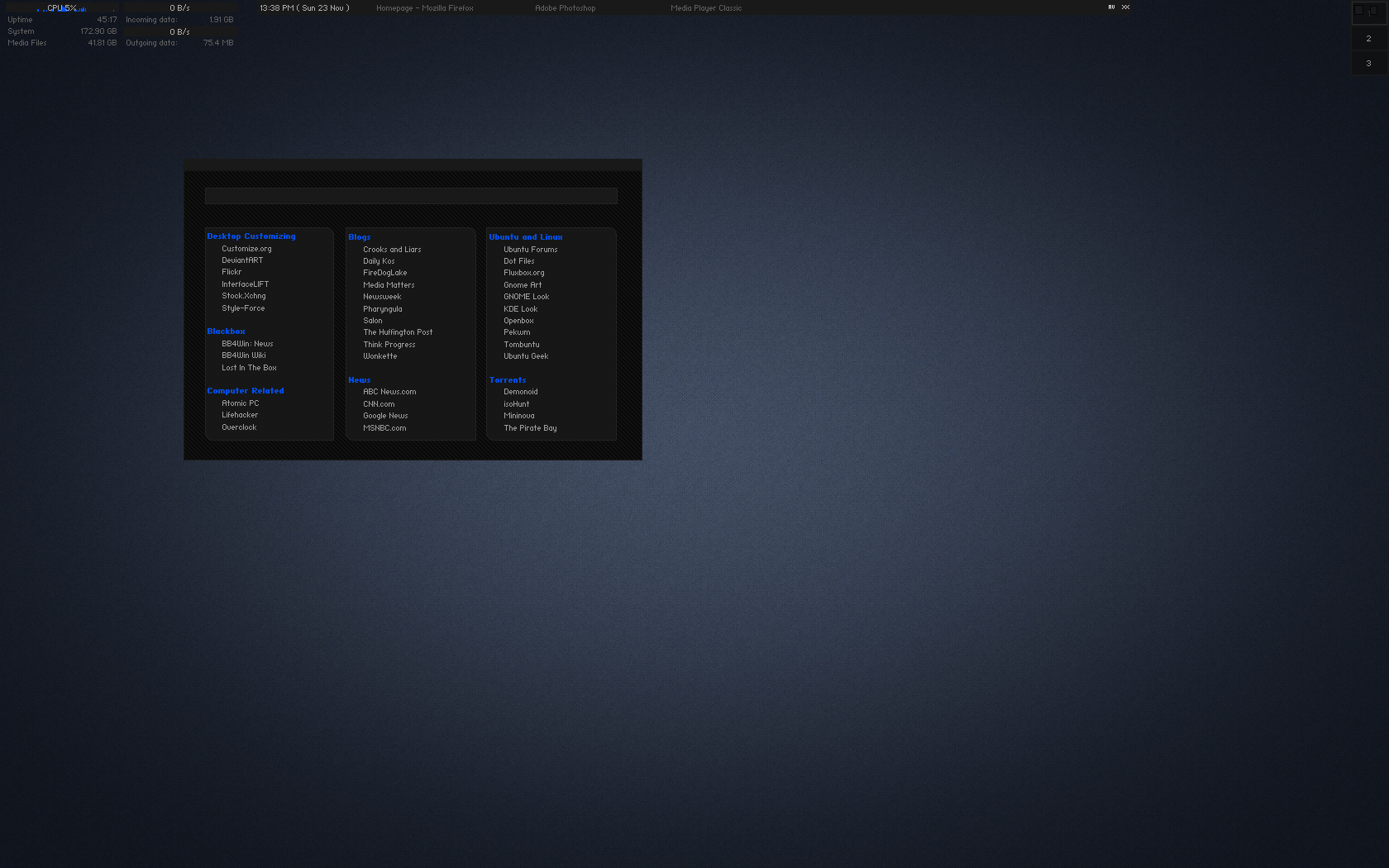Viewport: 1389px width, 868px height.
Task: Open the Lifehacker link
Action: point(240,415)
